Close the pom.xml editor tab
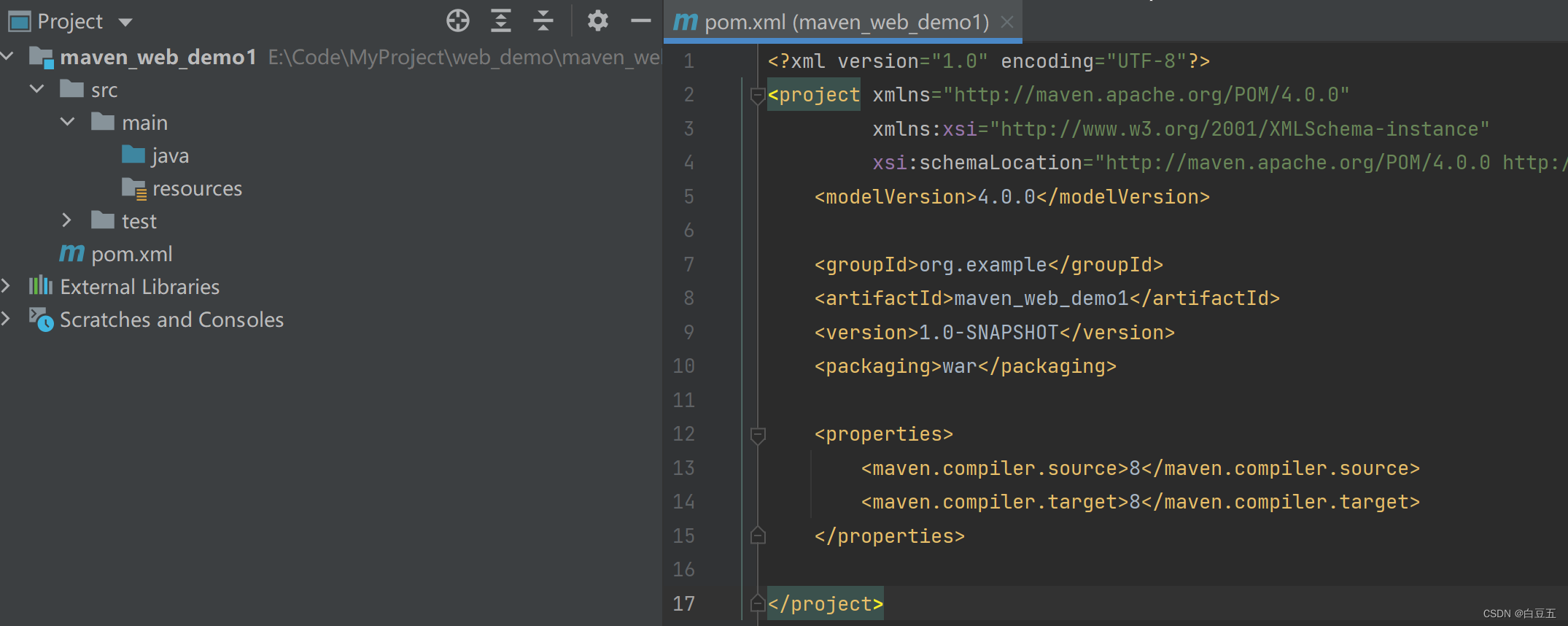The height and width of the screenshot is (626, 1568). 1007,22
